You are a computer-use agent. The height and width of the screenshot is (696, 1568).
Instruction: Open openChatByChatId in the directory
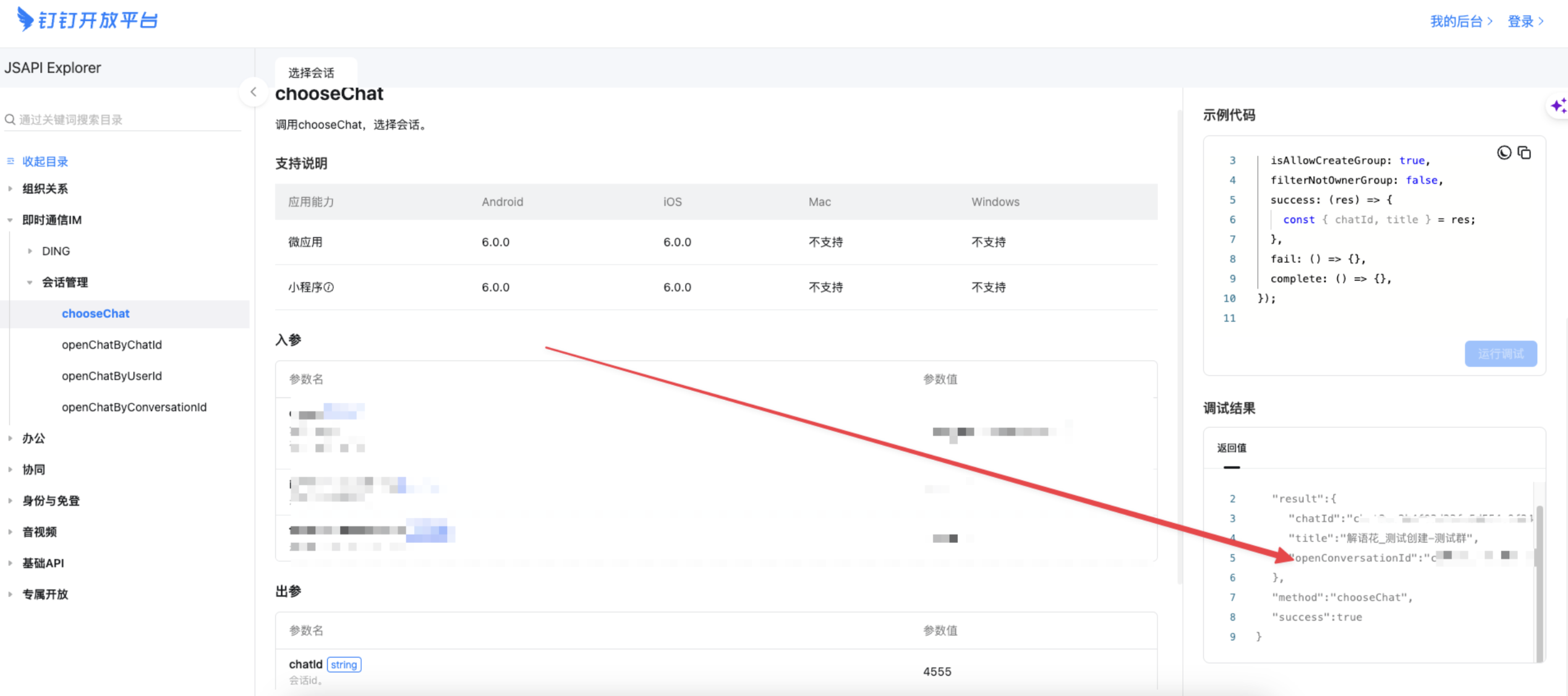[111, 345]
